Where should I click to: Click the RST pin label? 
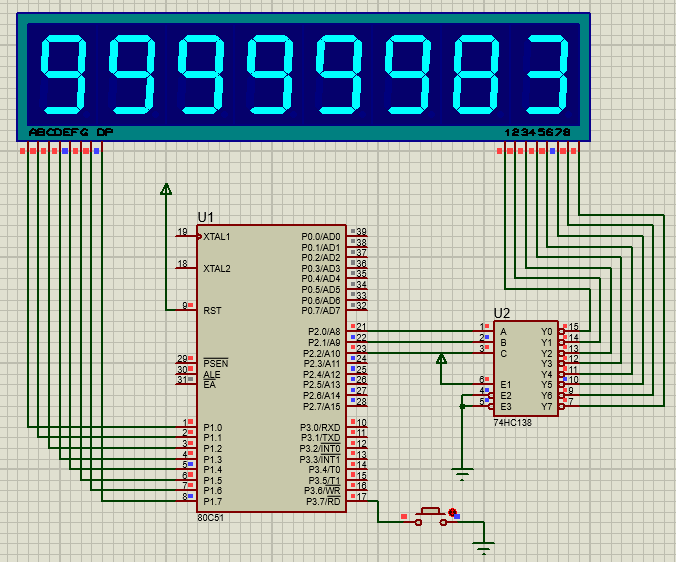212,311
